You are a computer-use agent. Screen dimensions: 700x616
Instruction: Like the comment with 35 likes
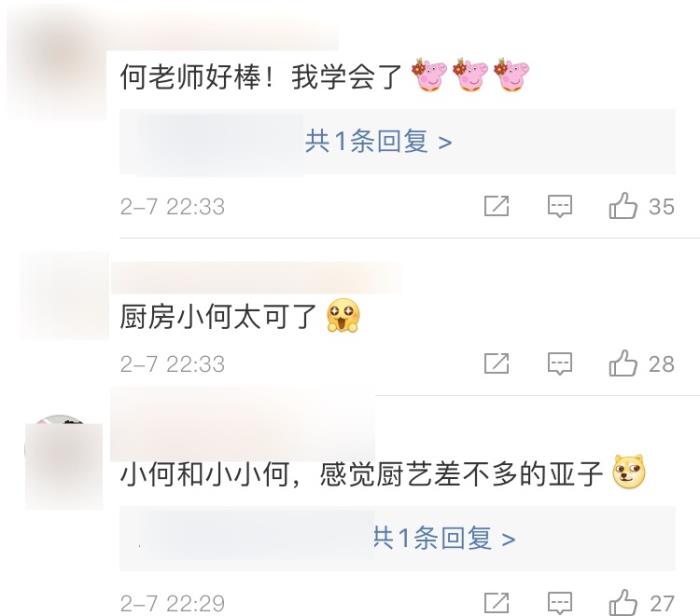pos(623,206)
